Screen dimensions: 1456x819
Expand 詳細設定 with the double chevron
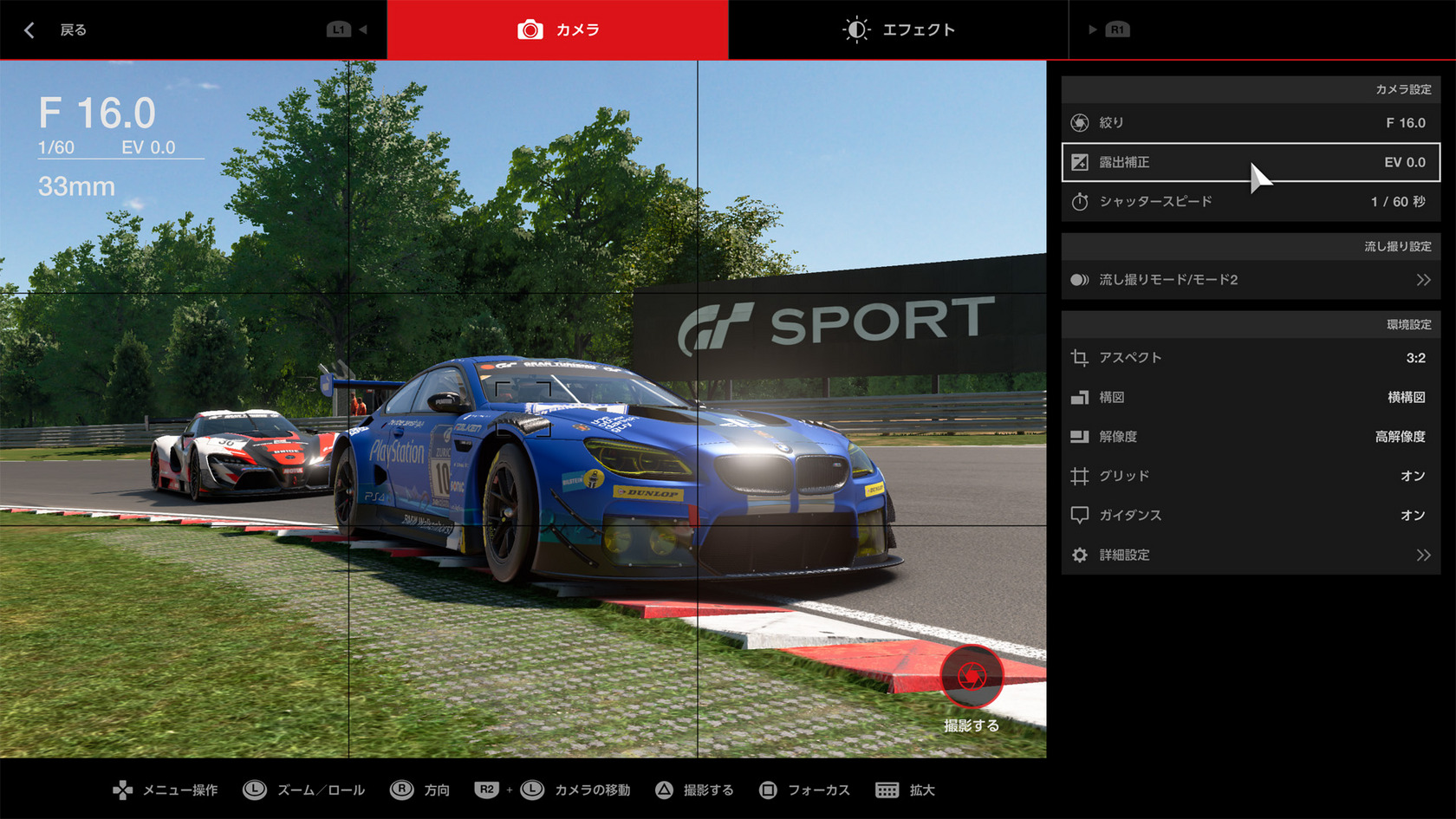click(1423, 555)
